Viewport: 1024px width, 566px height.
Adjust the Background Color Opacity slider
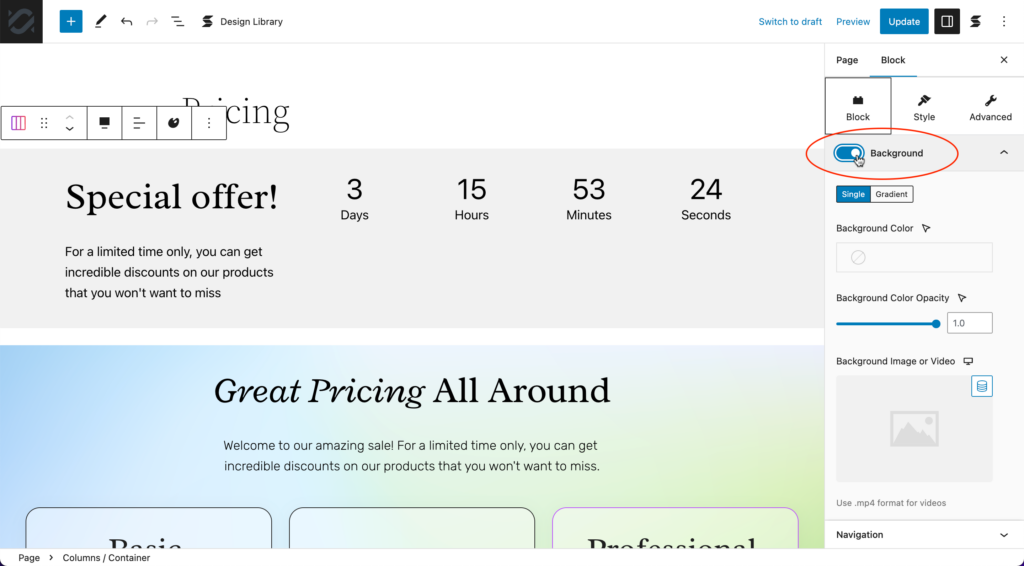pos(888,324)
